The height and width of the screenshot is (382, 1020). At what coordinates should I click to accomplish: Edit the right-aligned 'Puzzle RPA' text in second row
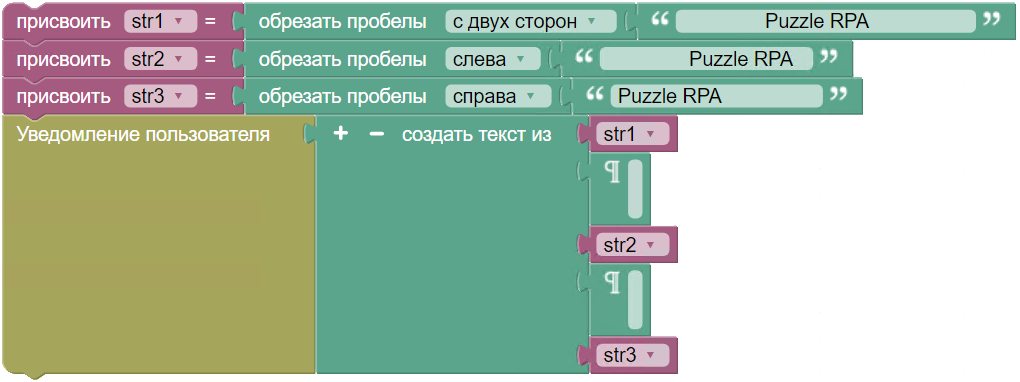click(x=706, y=59)
